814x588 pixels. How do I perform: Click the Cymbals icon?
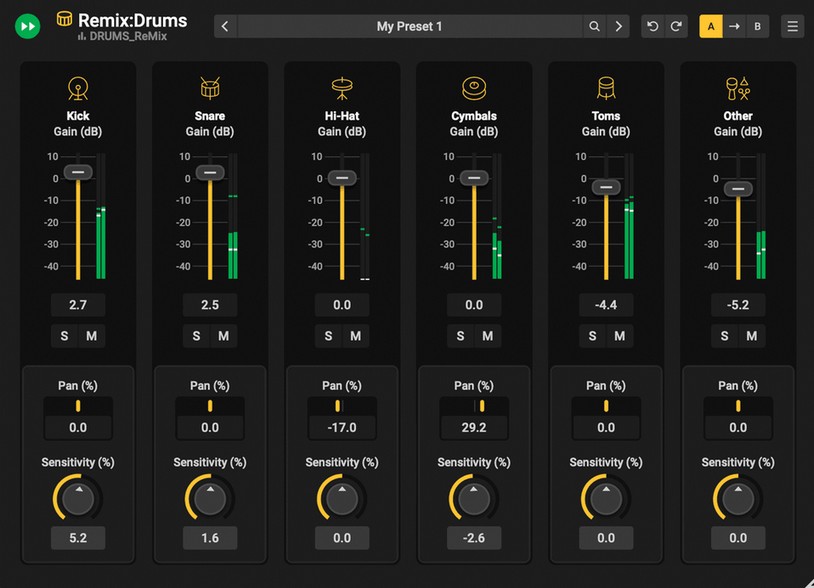click(x=474, y=88)
